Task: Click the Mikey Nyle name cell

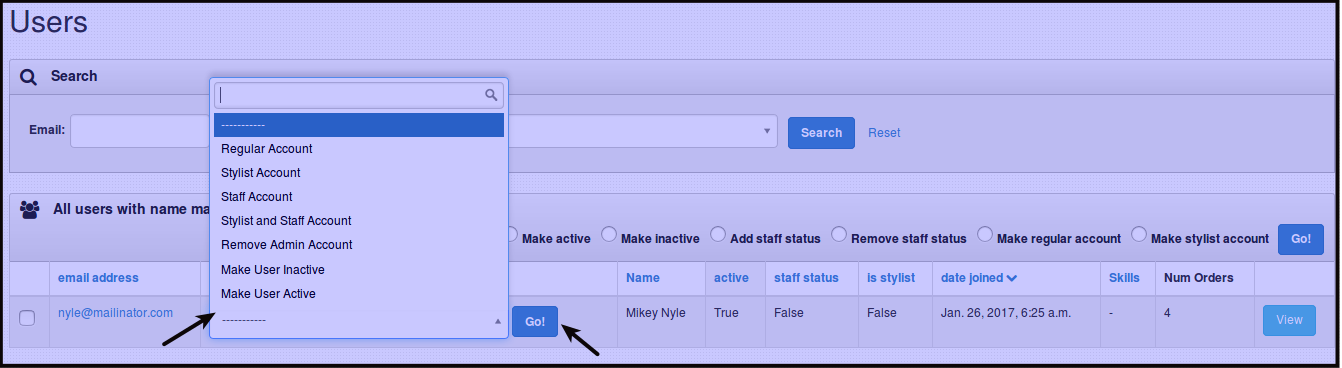Action: (x=656, y=313)
